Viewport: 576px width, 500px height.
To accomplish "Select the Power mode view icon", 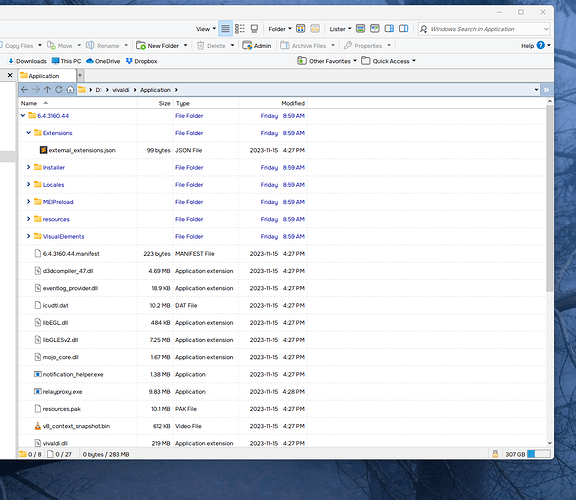I will pos(240,29).
